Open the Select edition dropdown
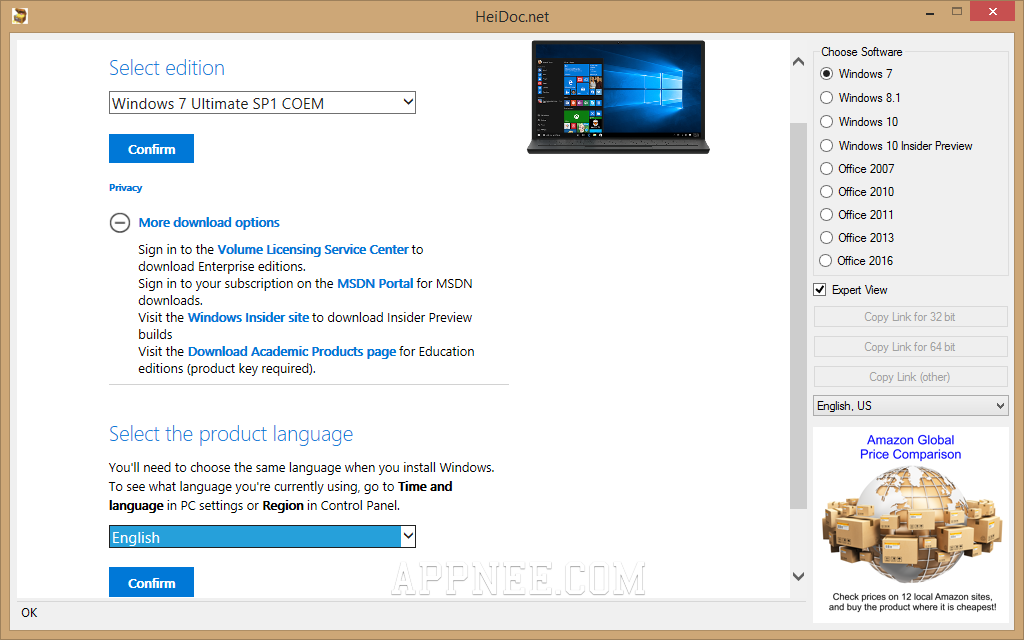This screenshot has height=640, width=1024. click(x=262, y=103)
